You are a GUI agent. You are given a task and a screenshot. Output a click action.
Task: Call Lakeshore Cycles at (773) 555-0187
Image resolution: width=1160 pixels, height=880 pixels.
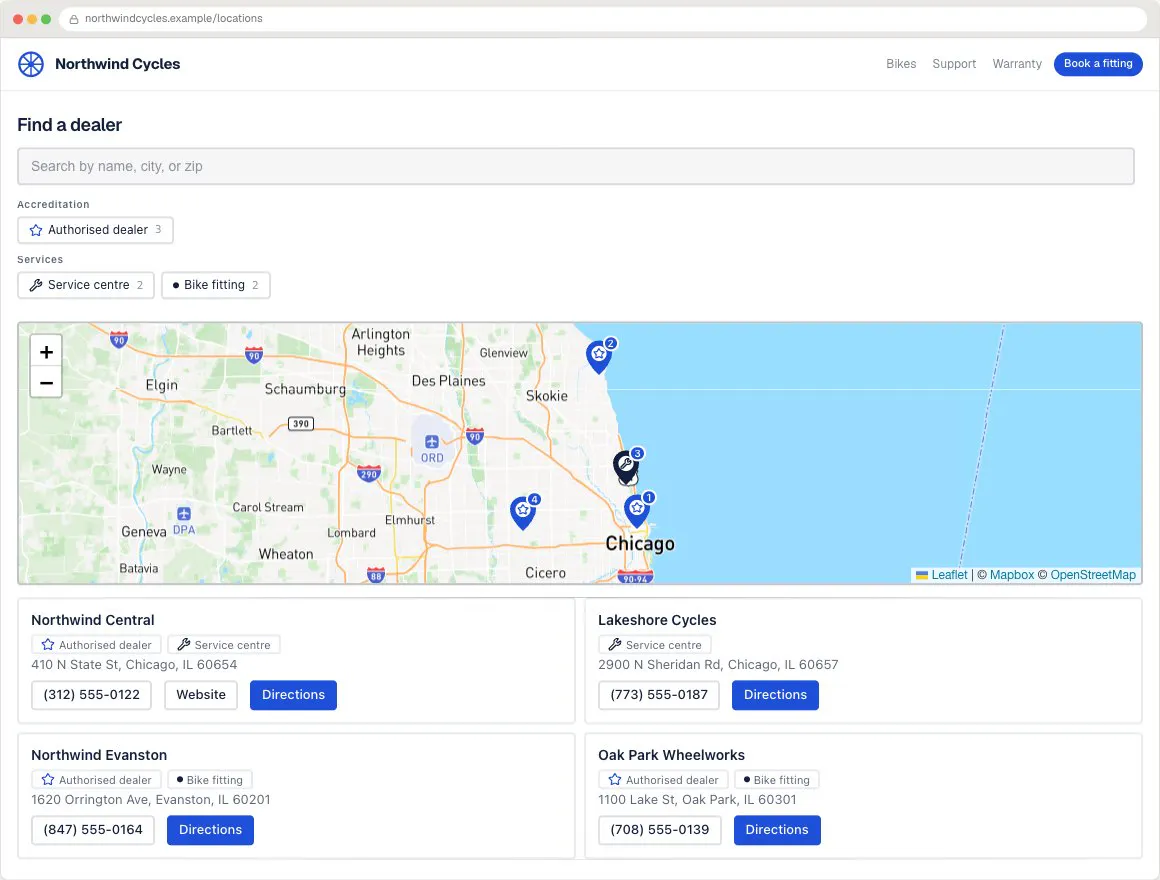click(659, 695)
